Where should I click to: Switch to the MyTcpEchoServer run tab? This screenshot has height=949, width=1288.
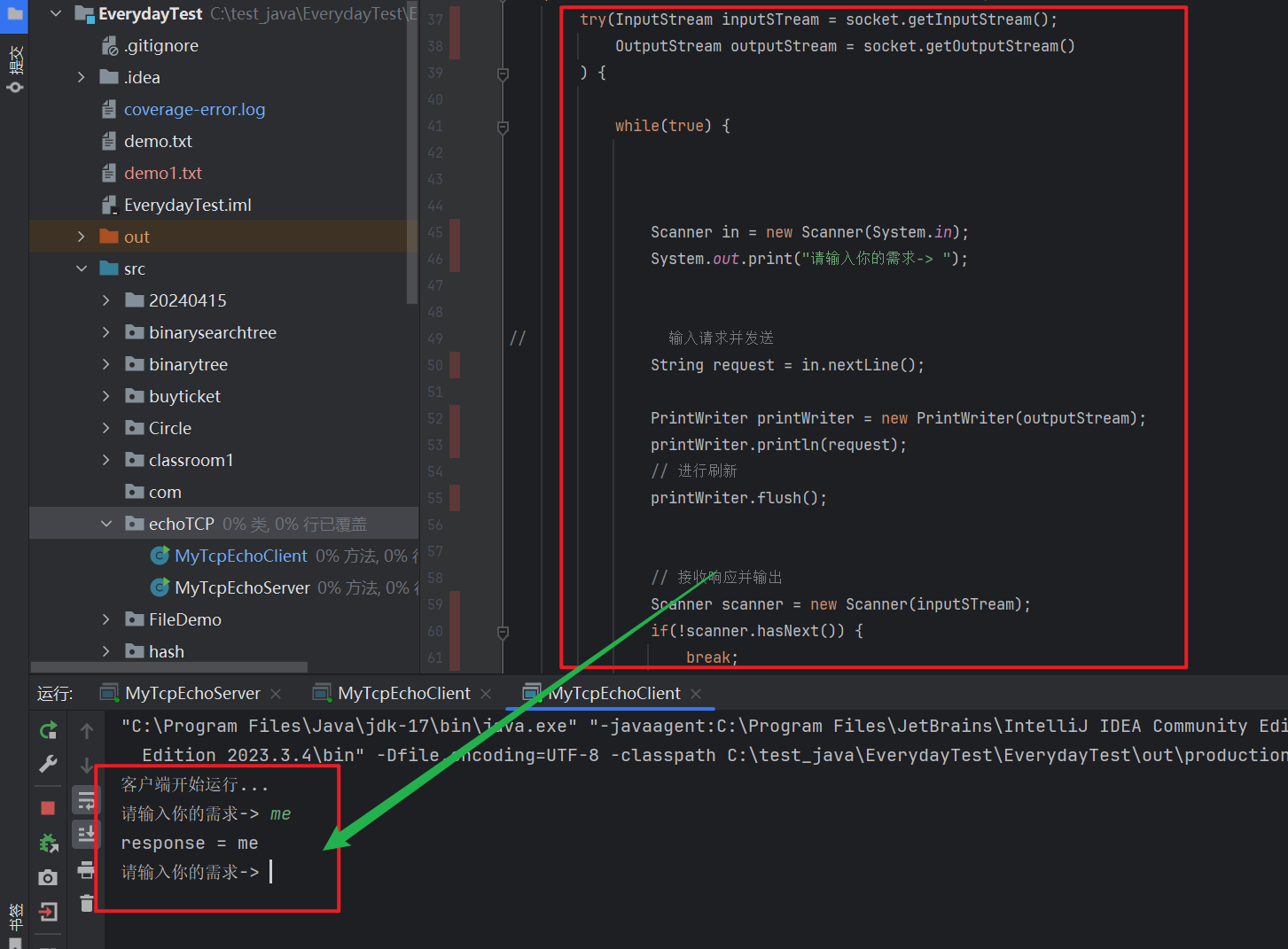point(192,693)
